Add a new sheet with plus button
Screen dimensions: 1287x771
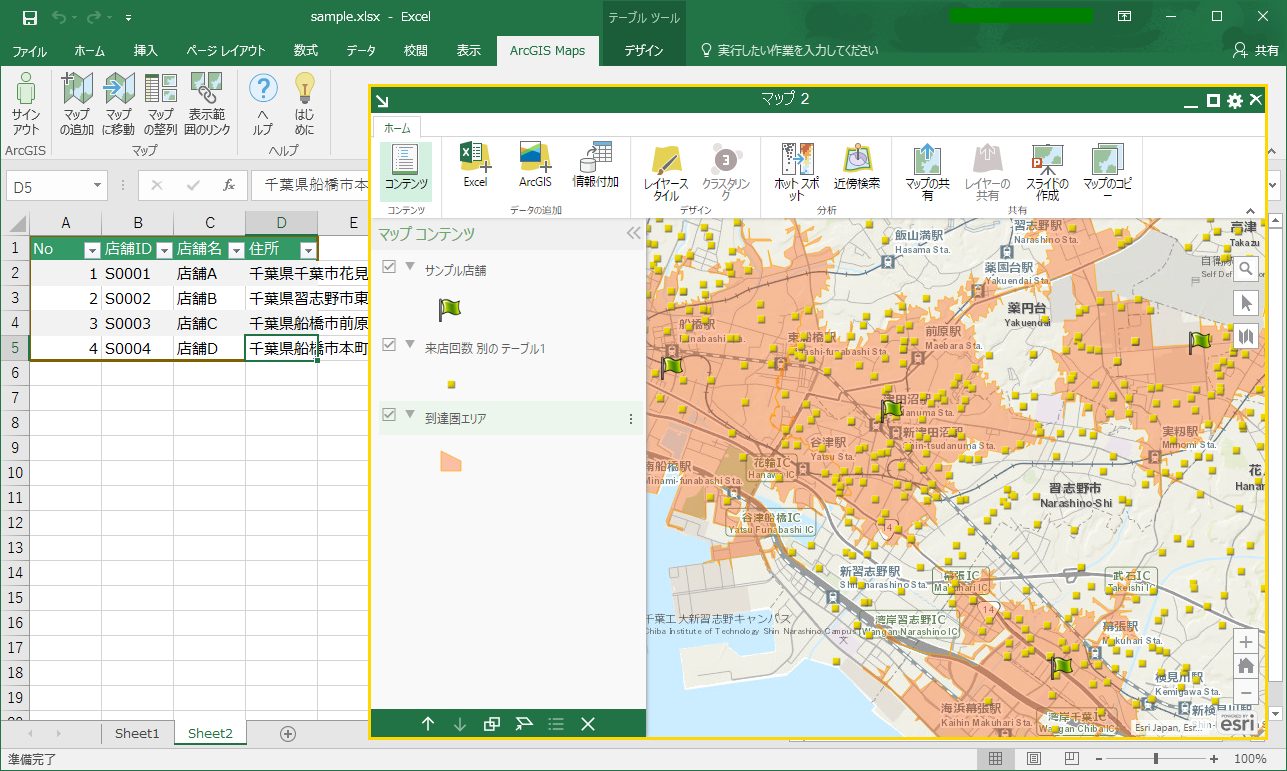click(288, 733)
